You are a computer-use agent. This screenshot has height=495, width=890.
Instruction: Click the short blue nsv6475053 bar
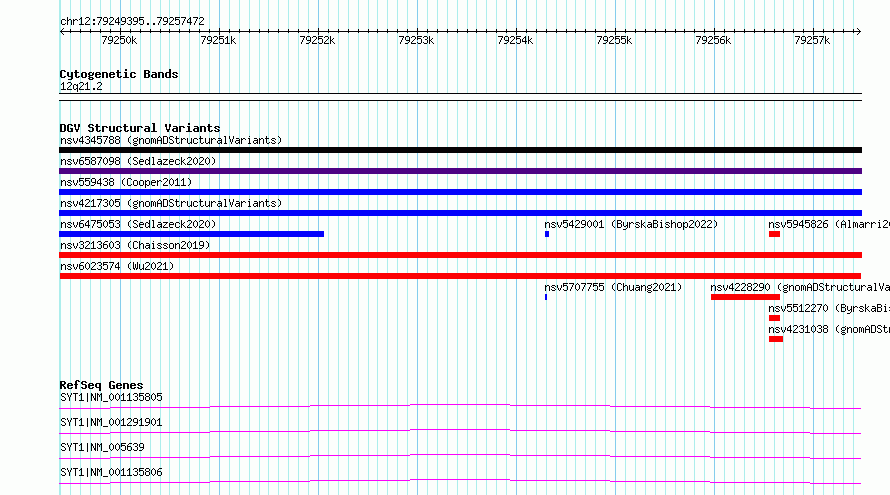pyautogui.click(x=191, y=234)
